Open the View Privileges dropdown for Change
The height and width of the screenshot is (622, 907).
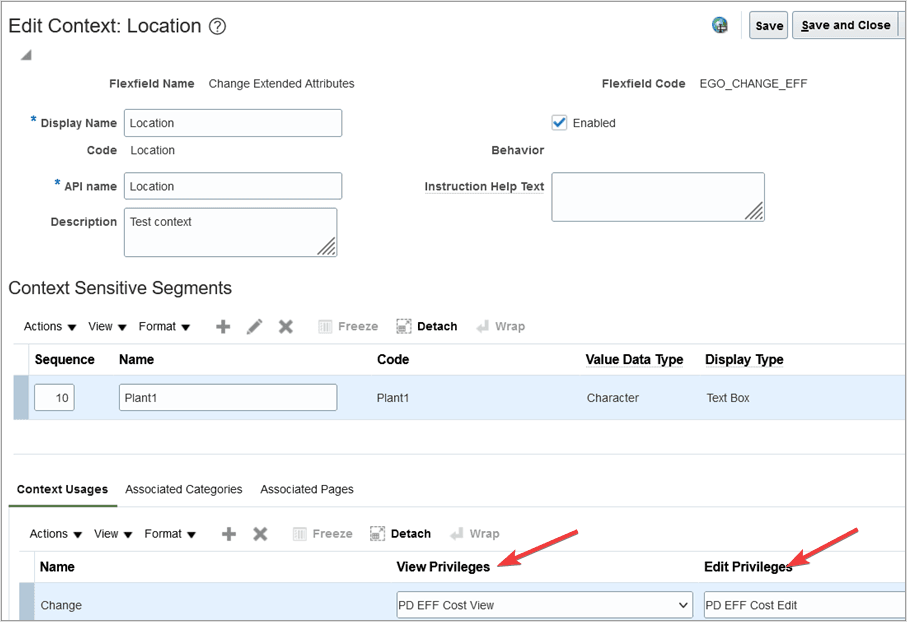click(x=684, y=604)
